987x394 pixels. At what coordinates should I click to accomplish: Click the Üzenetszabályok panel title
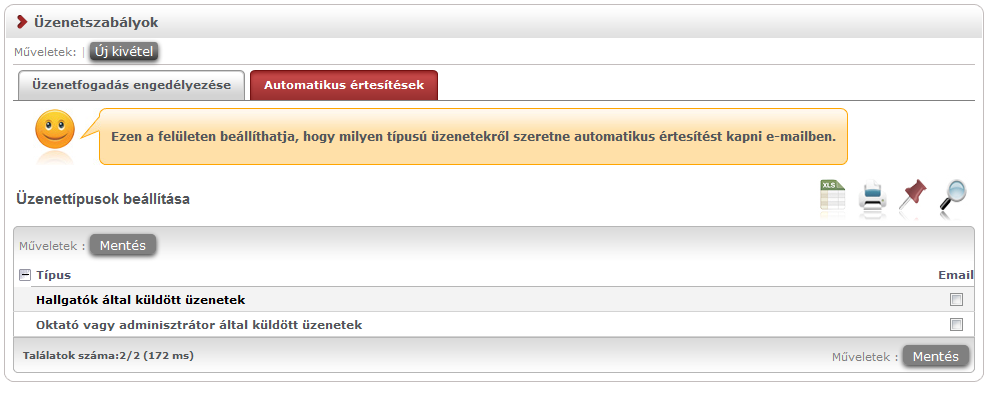click(96, 23)
